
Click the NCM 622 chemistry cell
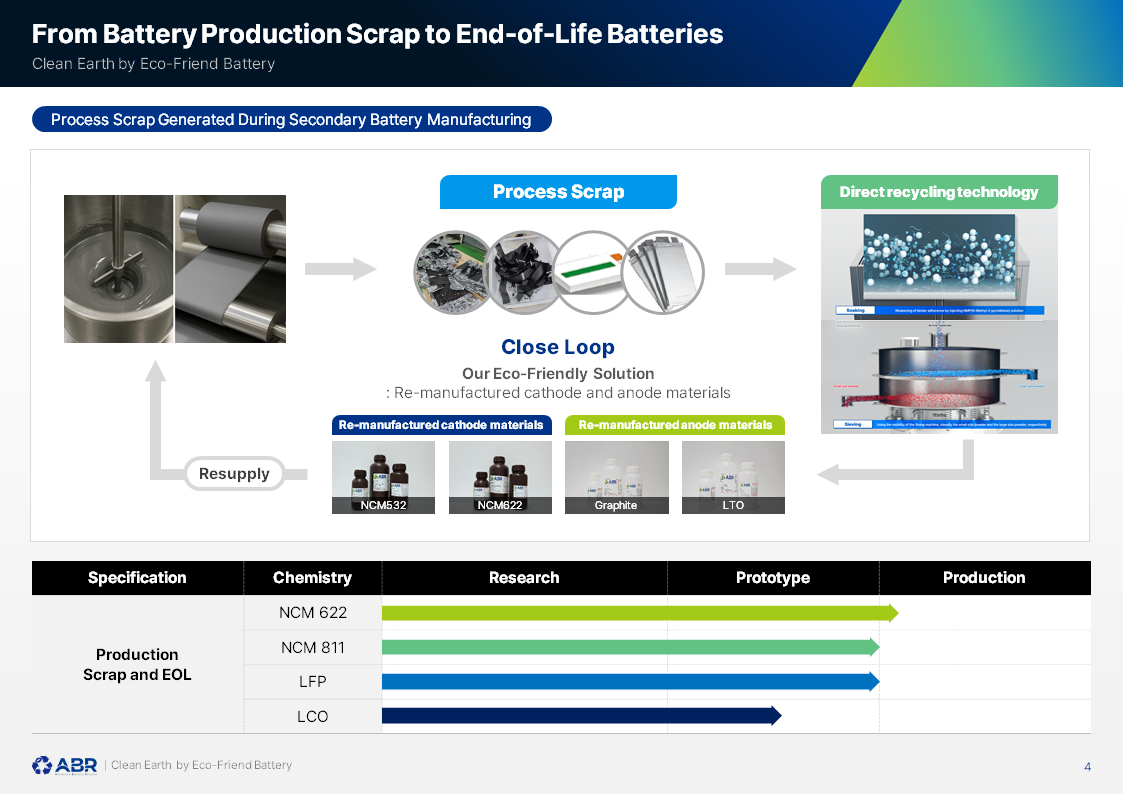pyautogui.click(x=313, y=613)
